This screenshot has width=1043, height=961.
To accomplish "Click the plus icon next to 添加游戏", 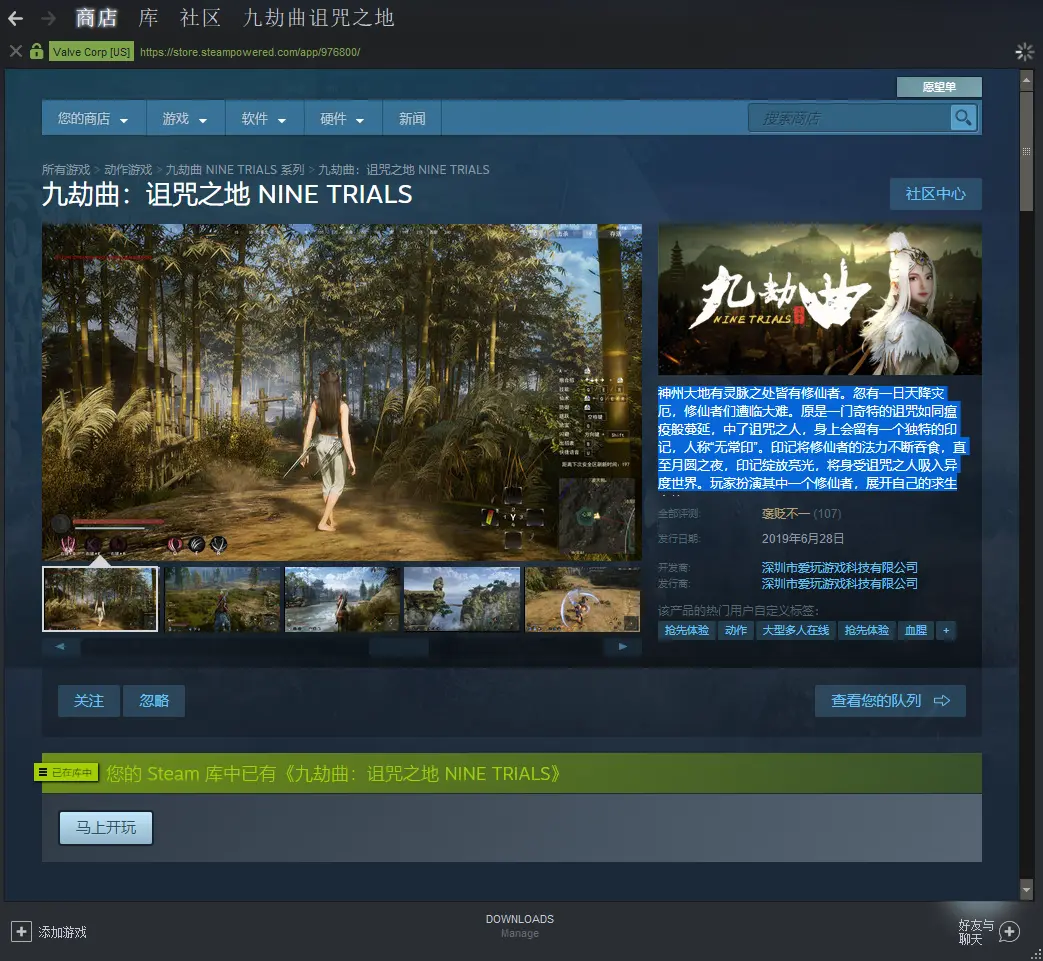I will [x=21, y=932].
